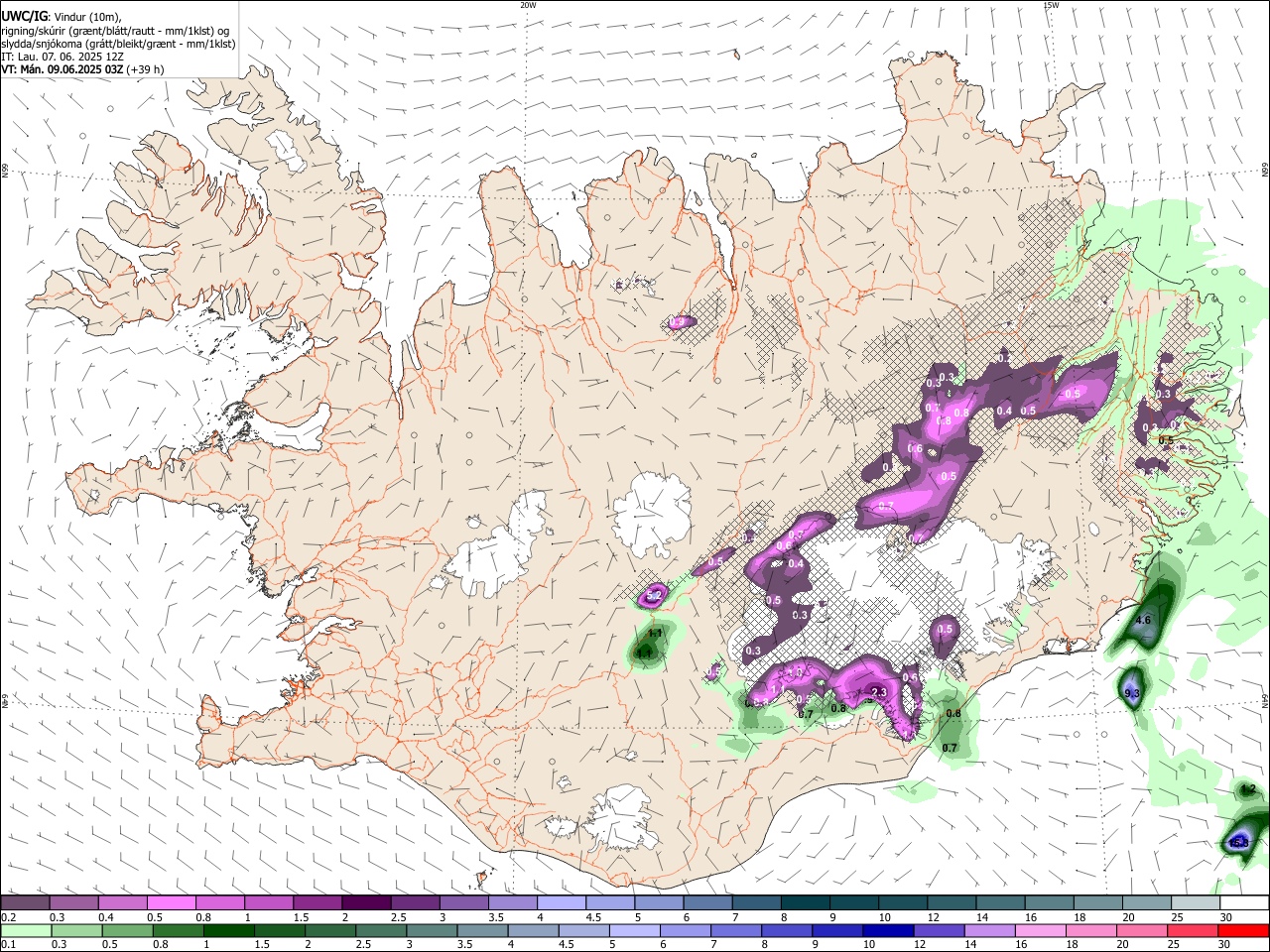Pick bright red lower legend swatch above 30

pyautogui.click(x=1244, y=931)
